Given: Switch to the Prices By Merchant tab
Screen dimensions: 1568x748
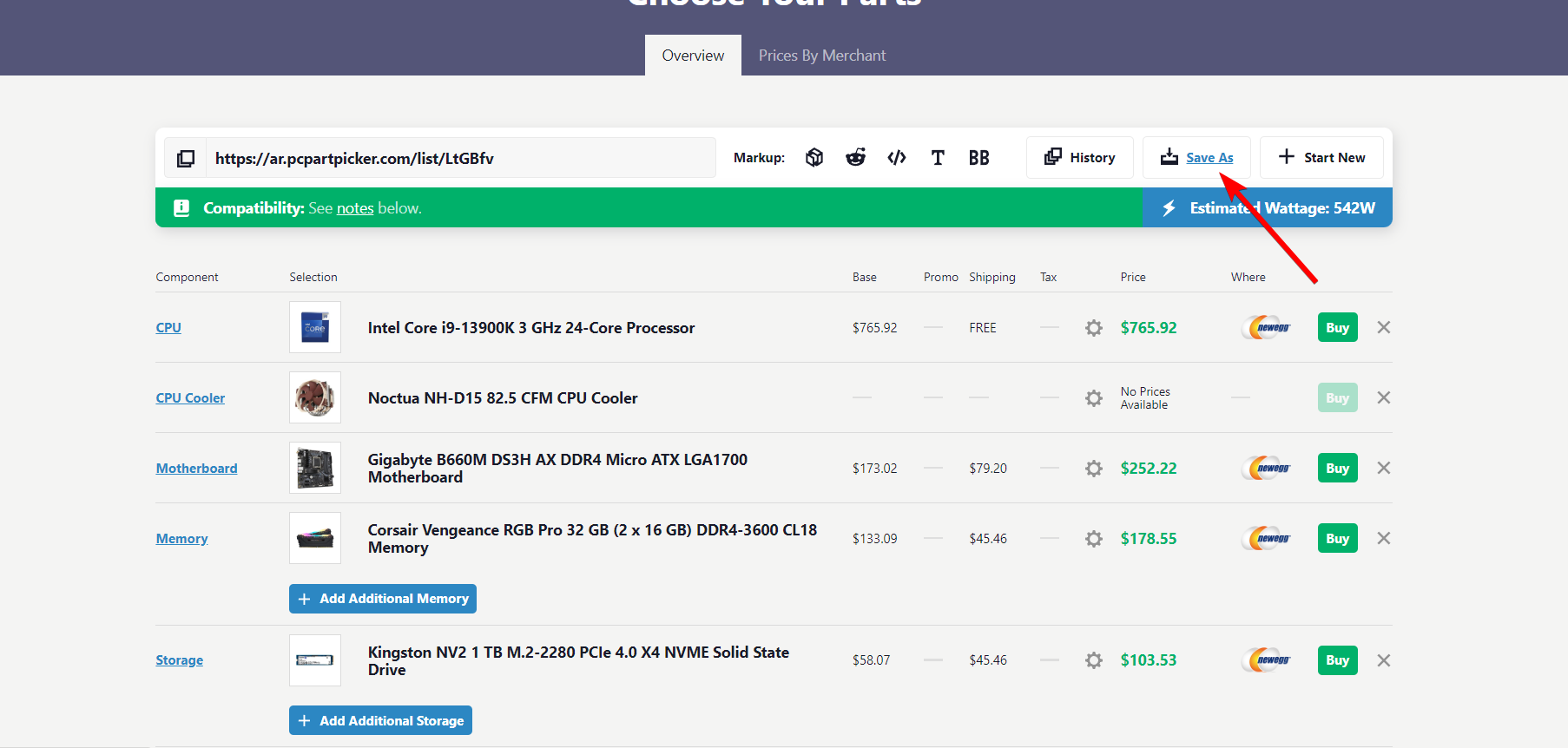Looking at the screenshot, I should point(822,56).
